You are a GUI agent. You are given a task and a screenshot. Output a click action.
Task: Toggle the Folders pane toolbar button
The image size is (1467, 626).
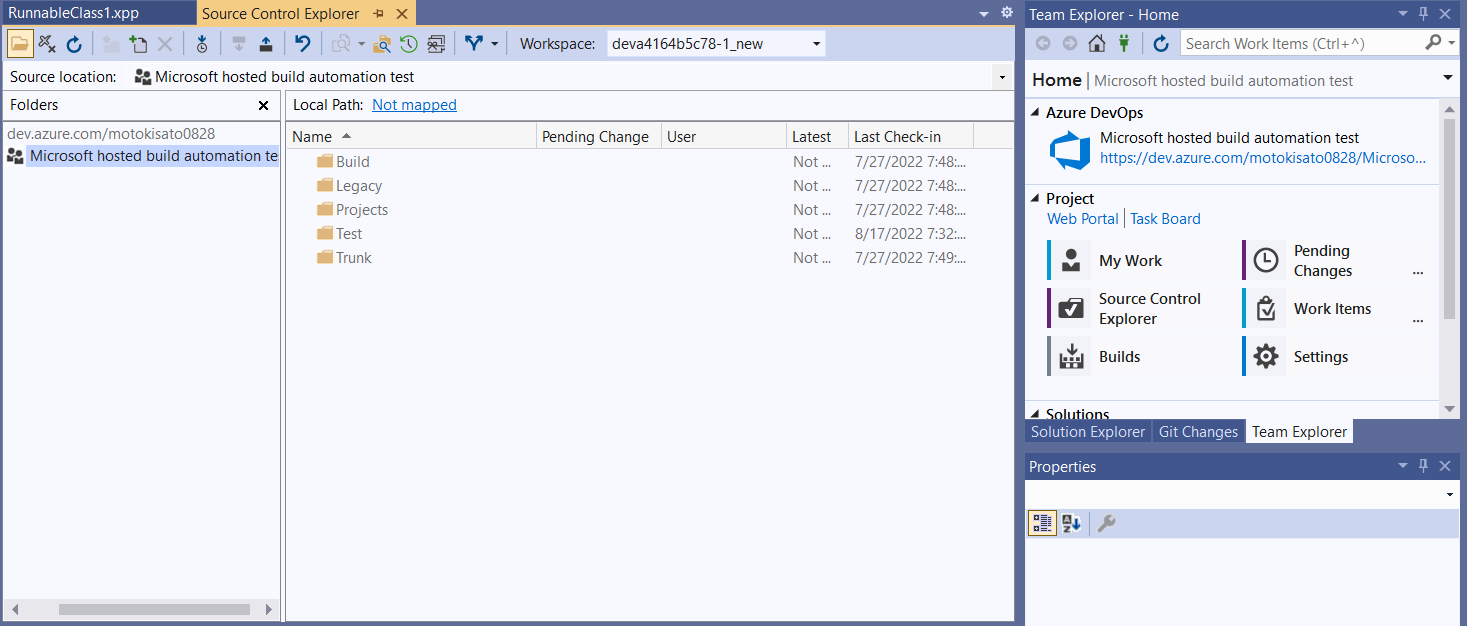coord(20,44)
